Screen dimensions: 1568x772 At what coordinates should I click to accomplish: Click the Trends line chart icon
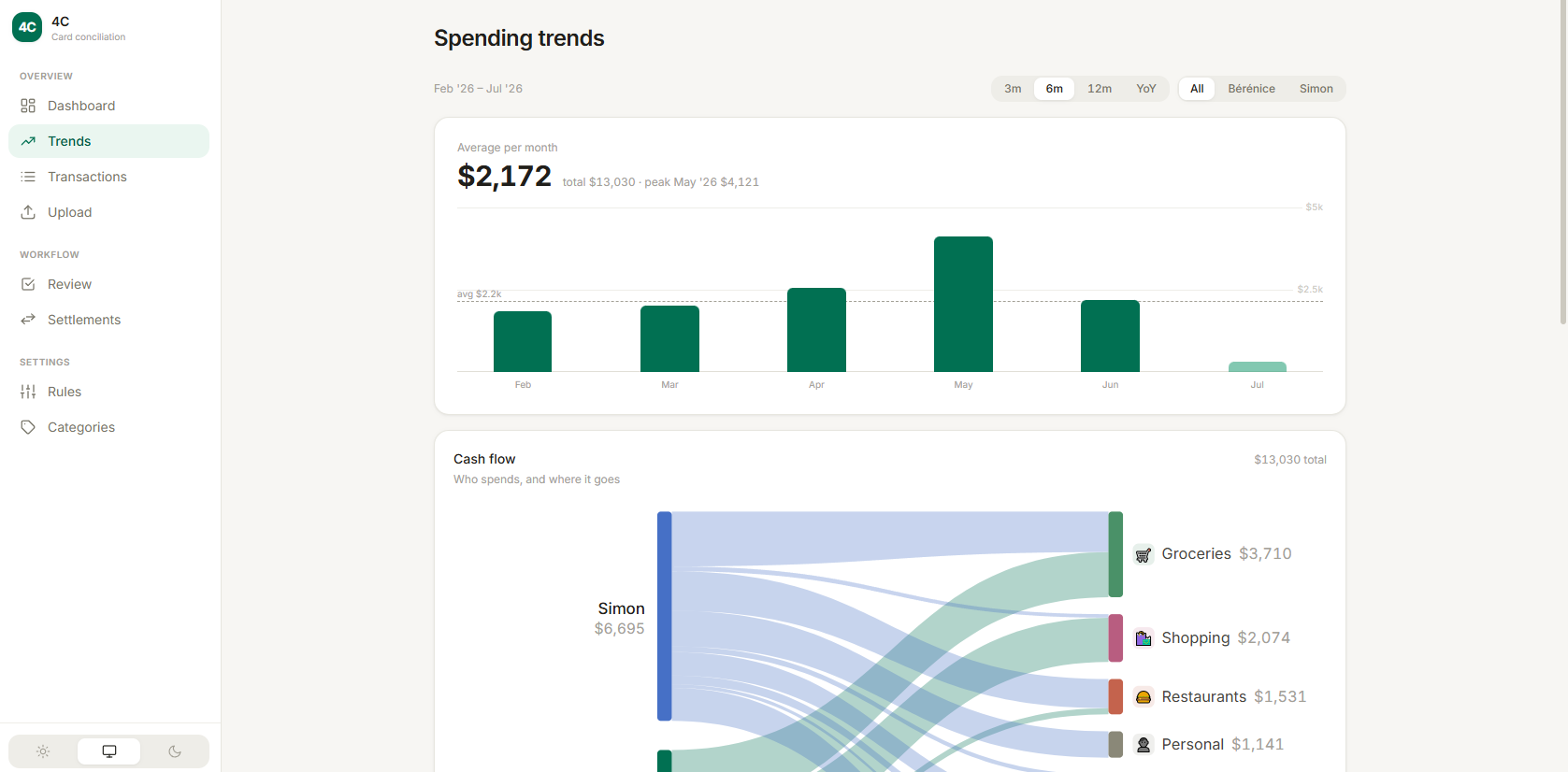28,141
